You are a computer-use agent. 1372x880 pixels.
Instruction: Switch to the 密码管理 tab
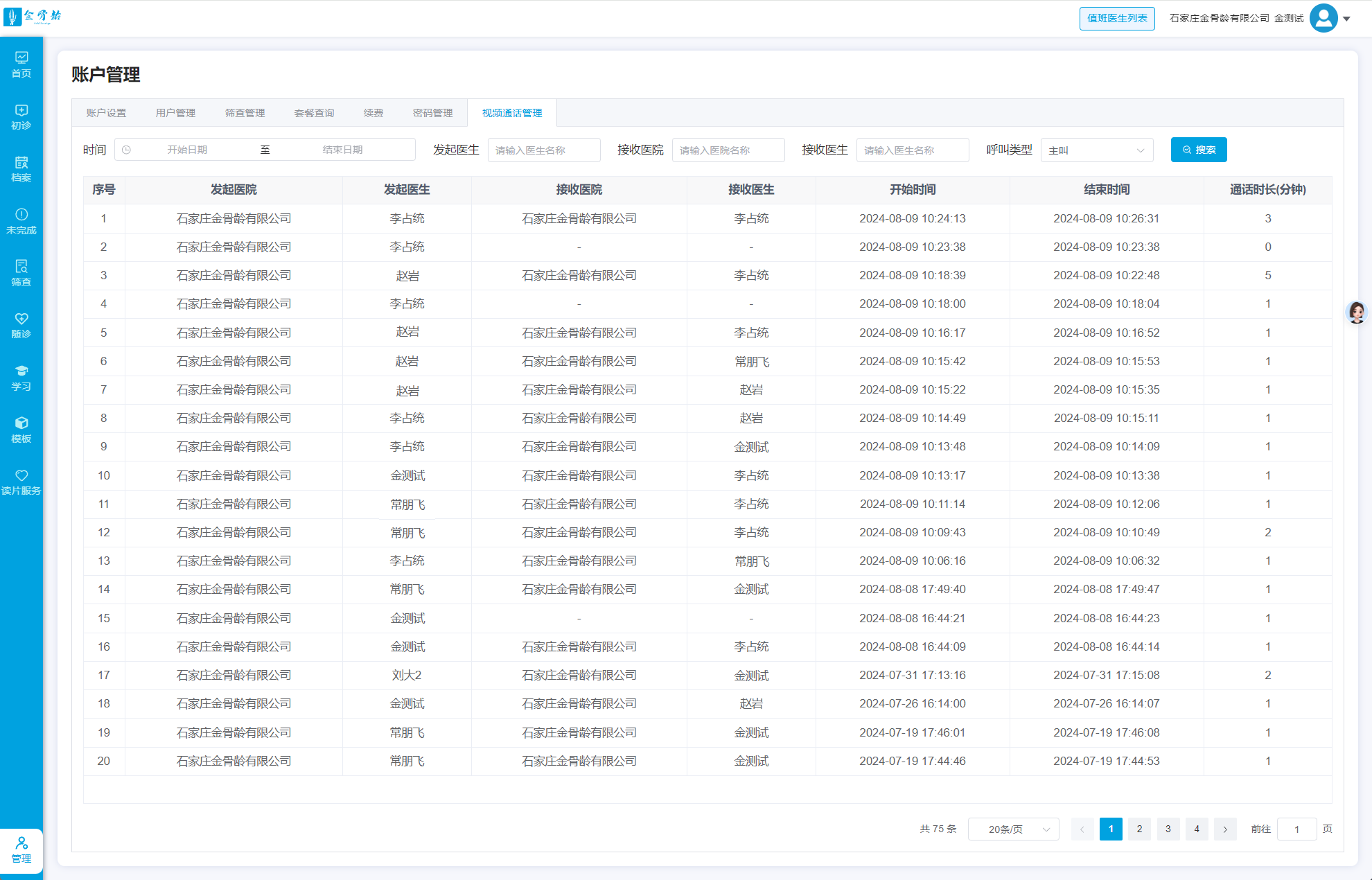coord(433,113)
